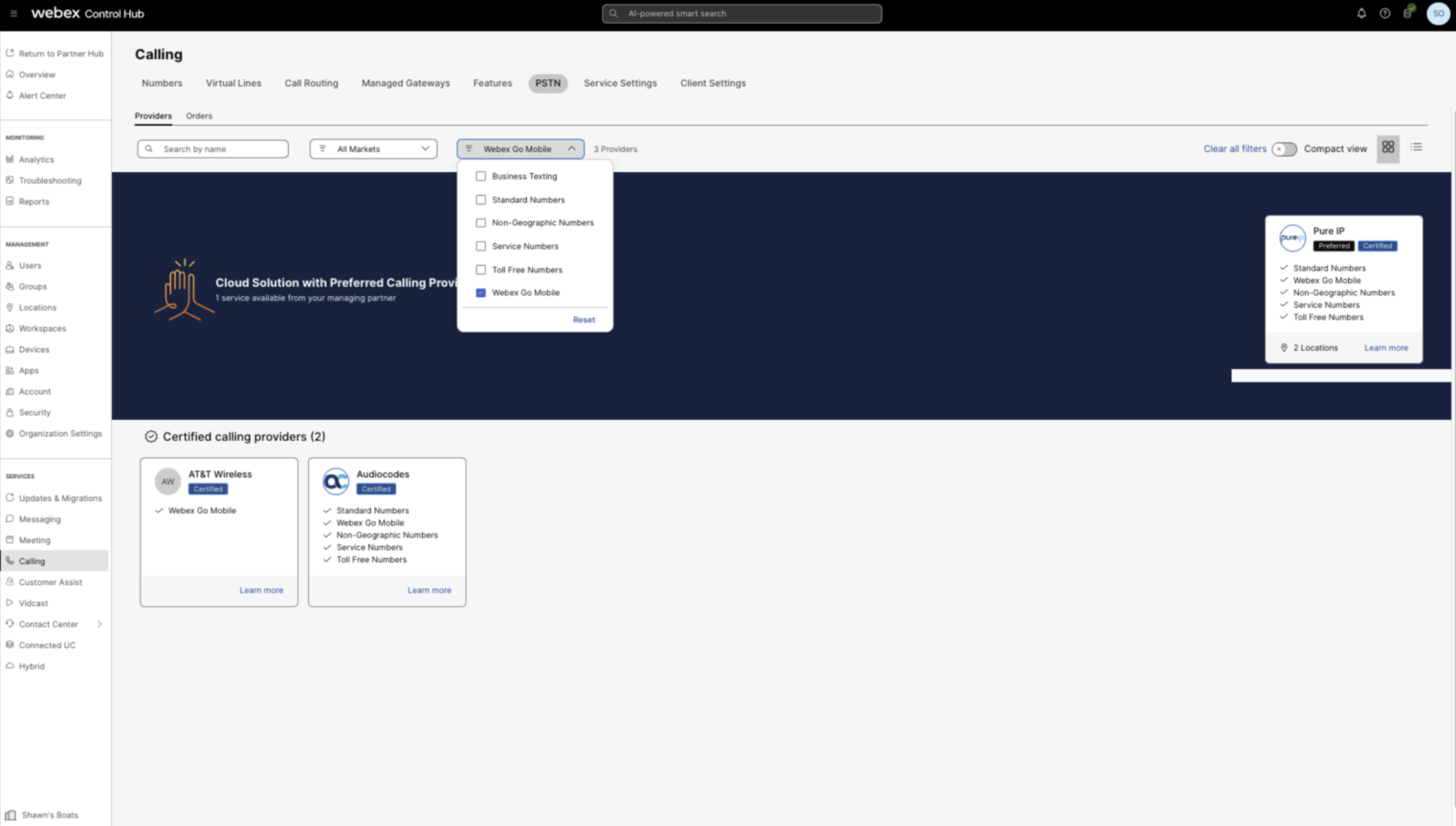Image resolution: width=1456 pixels, height=826 pixels.
Task: Check the Service Numbers filter
Action: [x=481, y=246]
